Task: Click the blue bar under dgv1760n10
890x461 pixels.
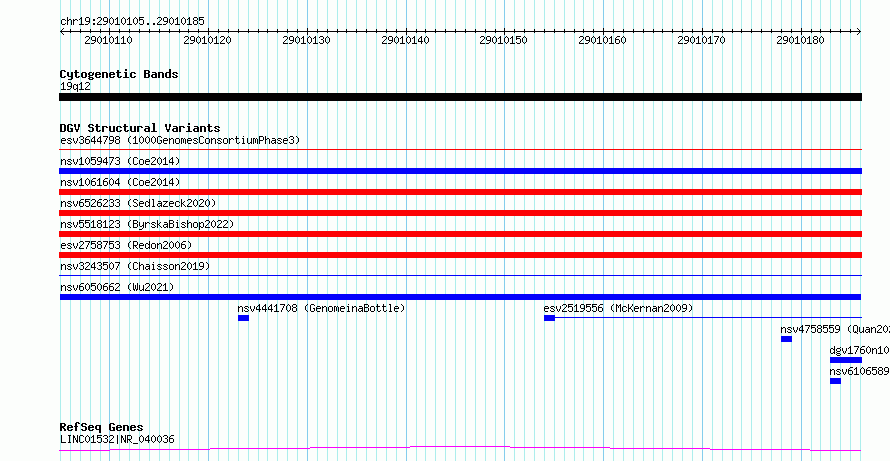Action: [846, 360]
